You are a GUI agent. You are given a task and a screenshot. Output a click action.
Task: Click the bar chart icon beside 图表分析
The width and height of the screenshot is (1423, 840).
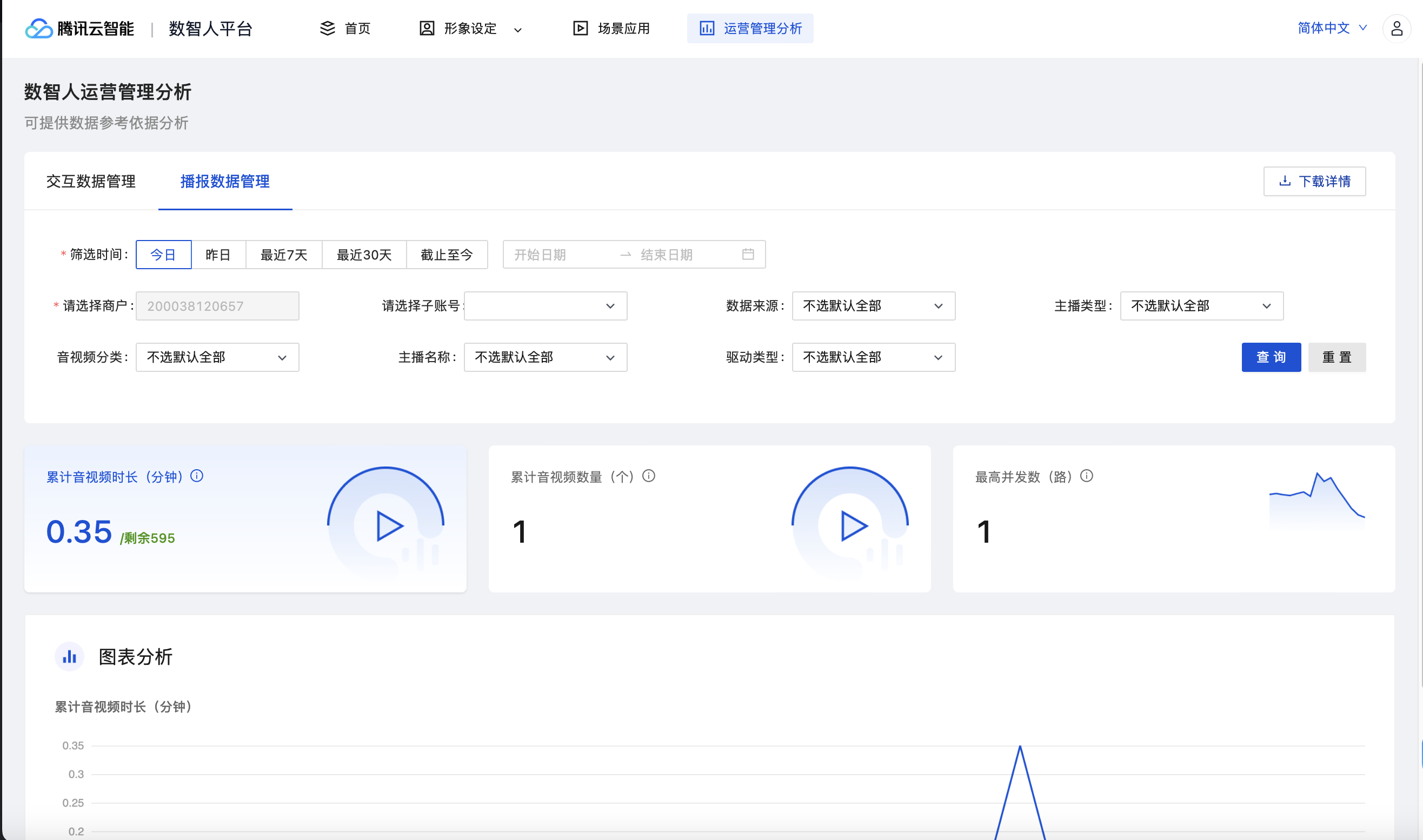coord(70,657)
